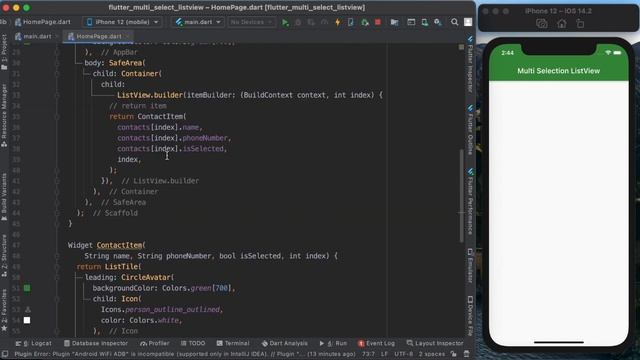
Task: Click the editor vertical scrollbar
Action: pyautogui.click(x=462, y=196)
